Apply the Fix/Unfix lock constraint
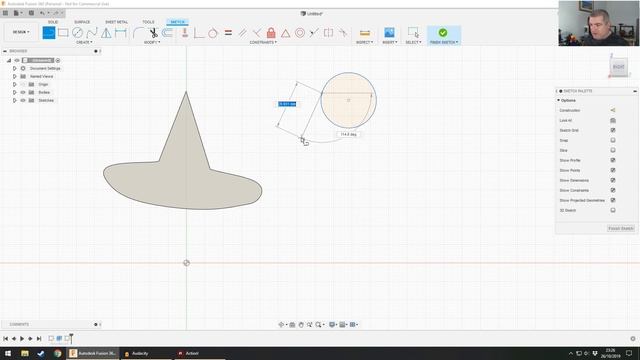640x360 pixels. click(x=271, y=33)
